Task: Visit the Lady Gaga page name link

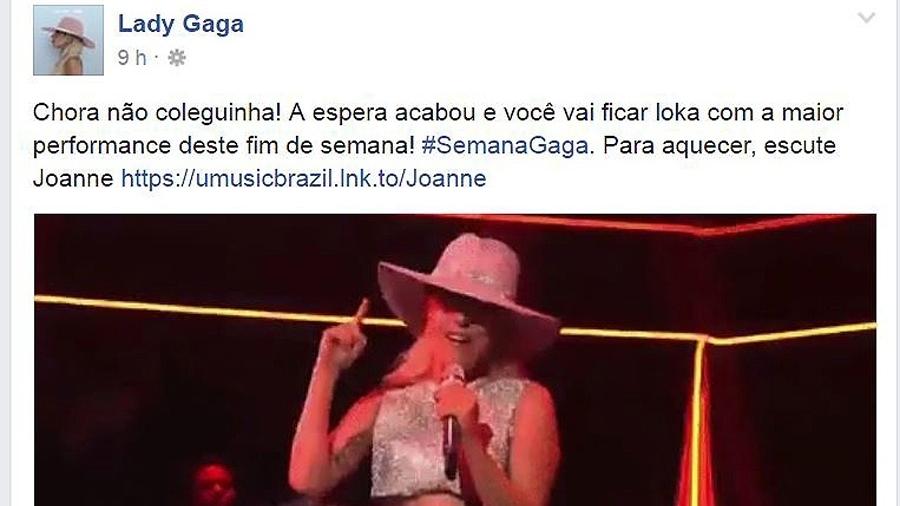Action: 181,24
